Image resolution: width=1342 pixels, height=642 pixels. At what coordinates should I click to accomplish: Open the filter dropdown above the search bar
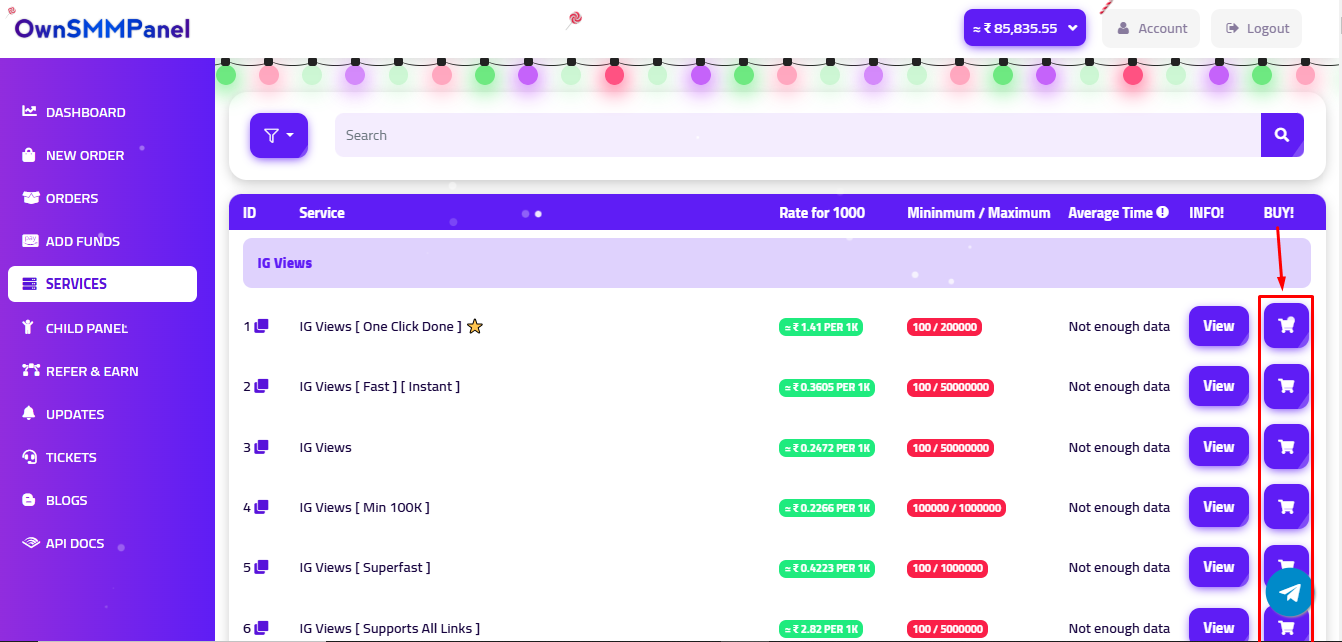click(278, 135)
